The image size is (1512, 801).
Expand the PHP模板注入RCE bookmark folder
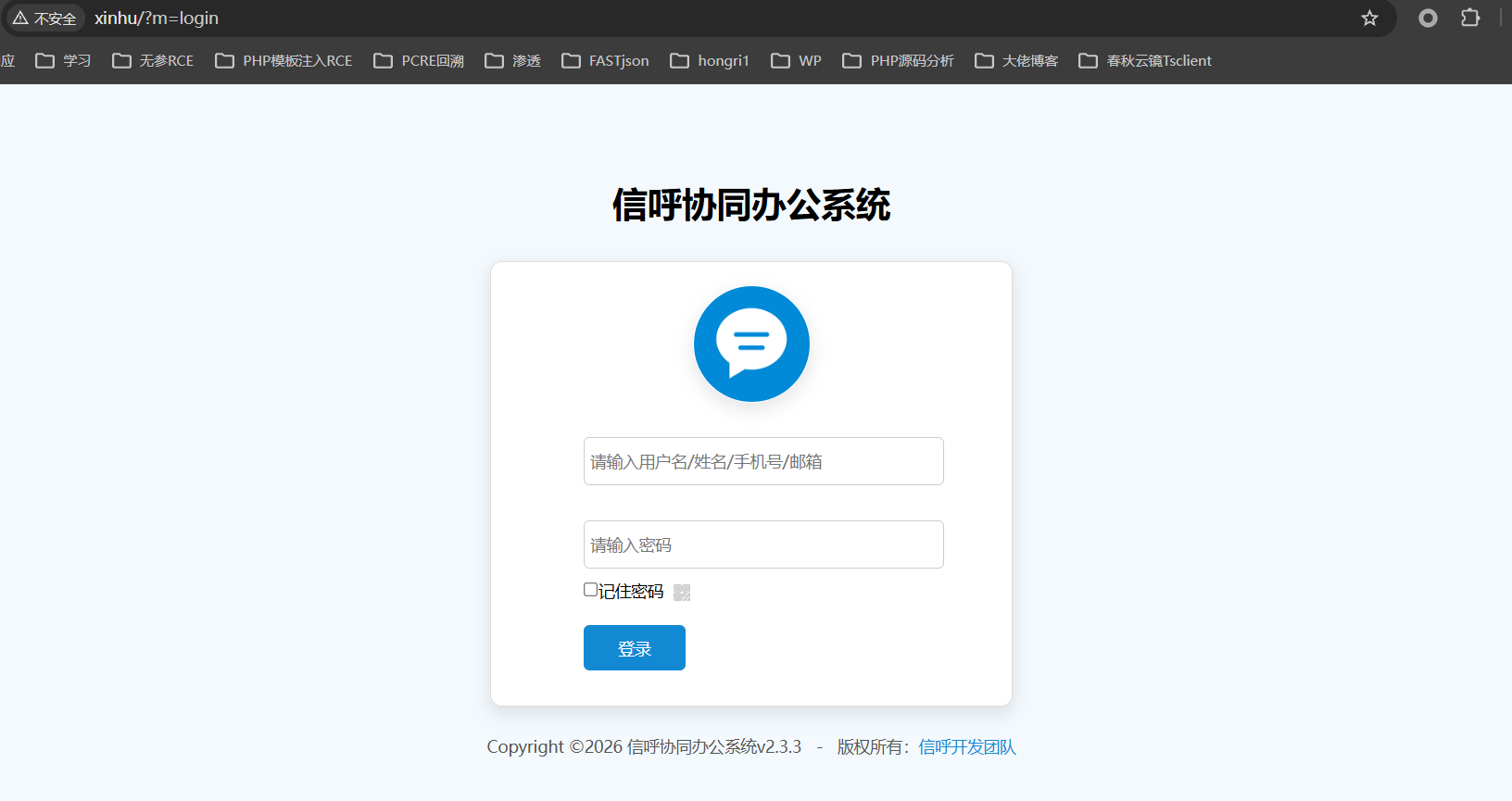click(283, 61)
